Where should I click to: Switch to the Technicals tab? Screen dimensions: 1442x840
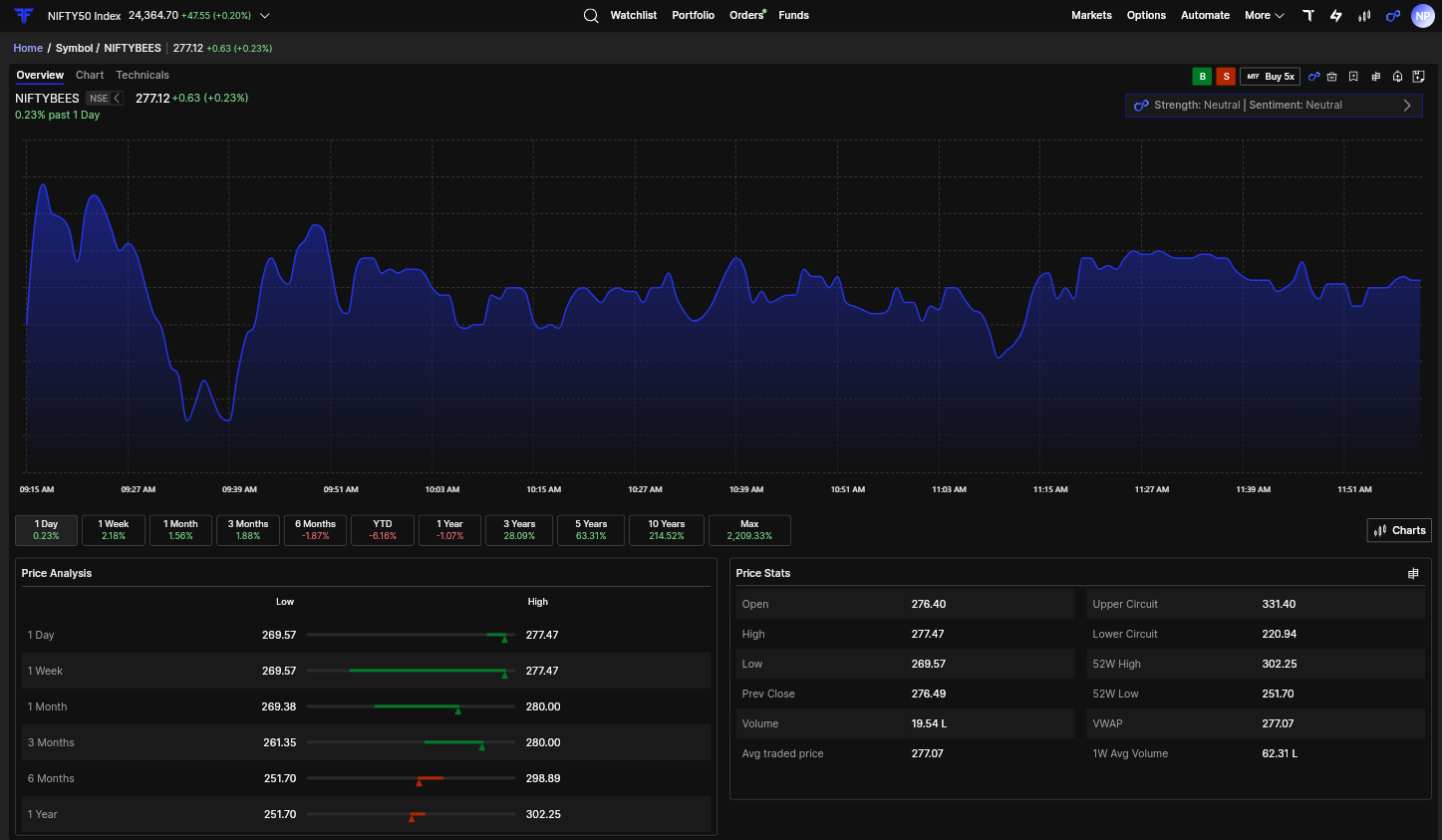tap(143, 76)
